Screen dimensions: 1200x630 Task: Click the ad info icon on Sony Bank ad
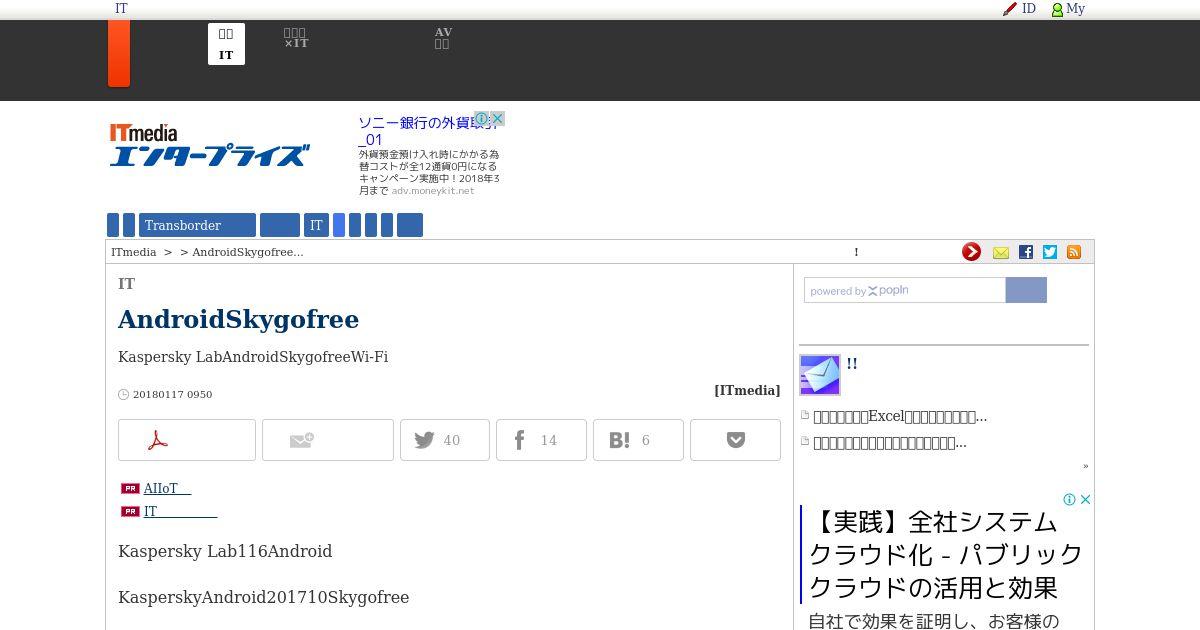pos(481,118)
